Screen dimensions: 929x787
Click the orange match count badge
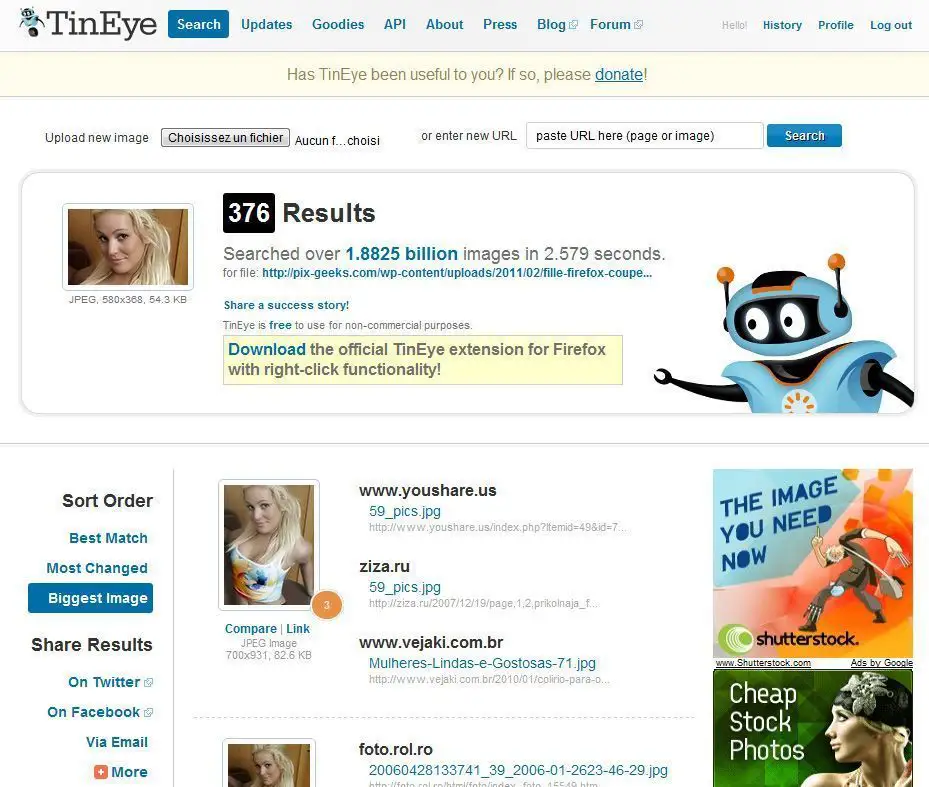coord(326,605)
